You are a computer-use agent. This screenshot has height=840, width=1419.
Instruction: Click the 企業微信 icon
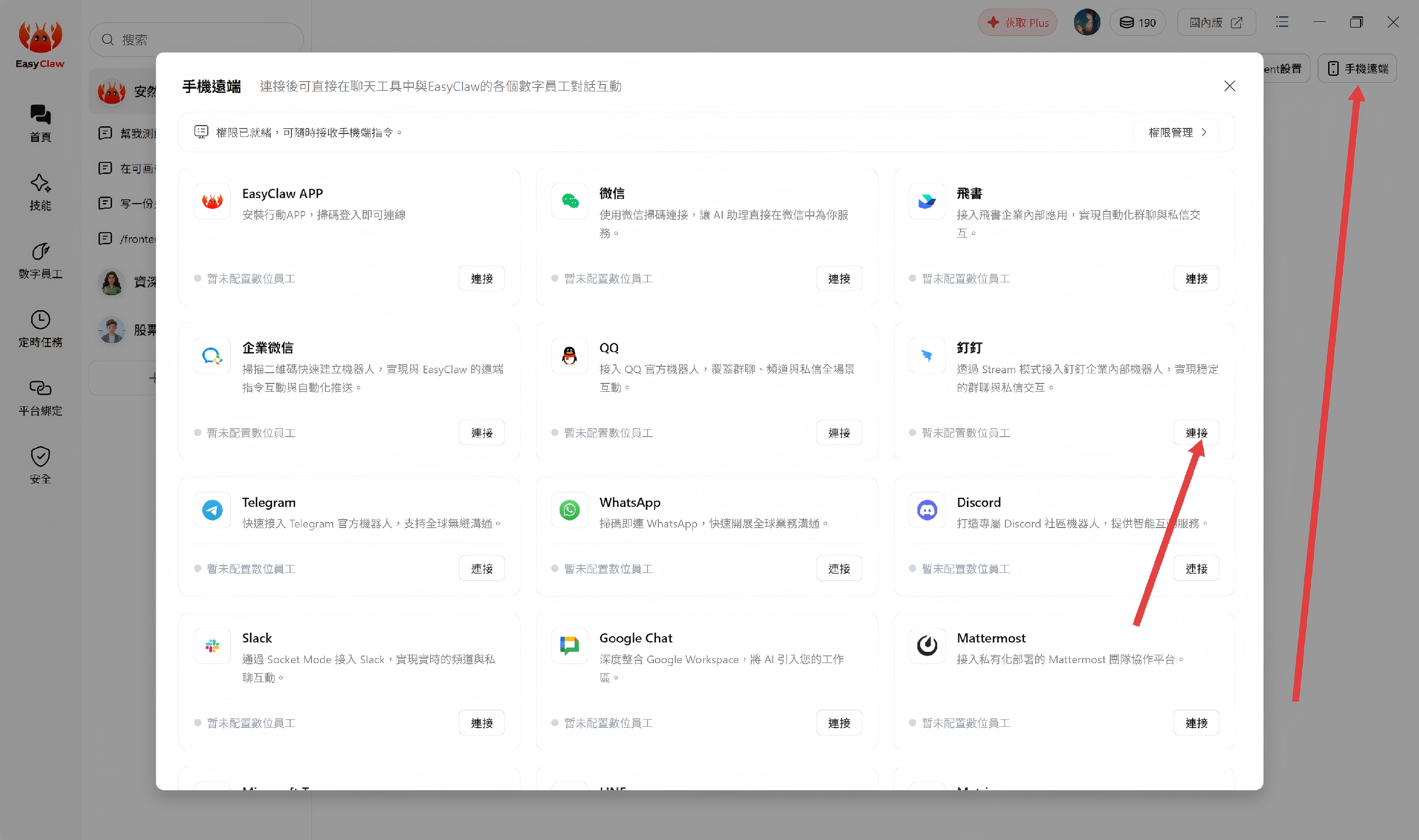[x=212, y=356]
